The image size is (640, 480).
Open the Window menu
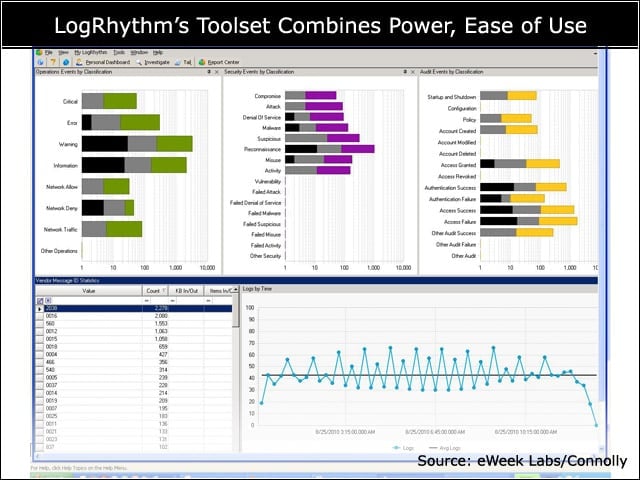coord(139,52)
